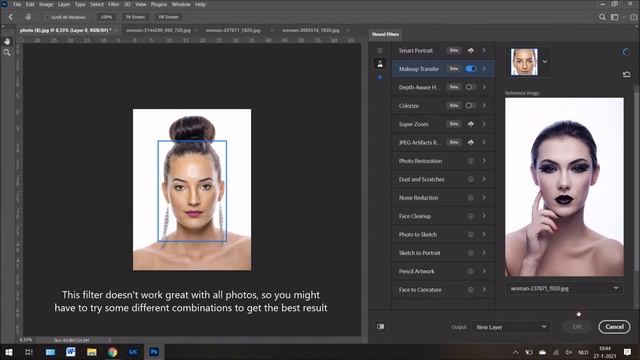Open the selected face dropdown arrow

click(x=545, y=62)
